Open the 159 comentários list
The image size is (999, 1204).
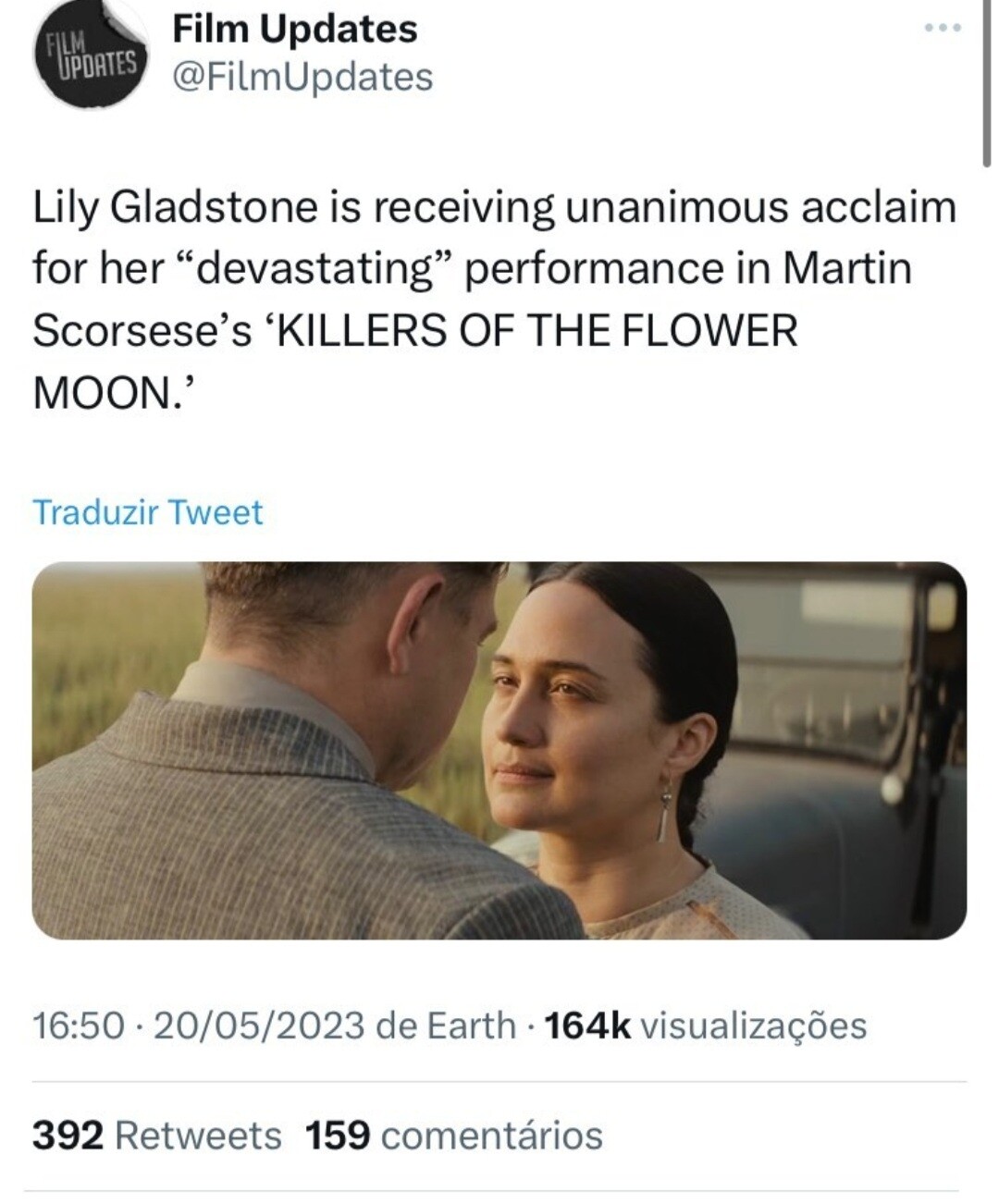pos(453,1135)
